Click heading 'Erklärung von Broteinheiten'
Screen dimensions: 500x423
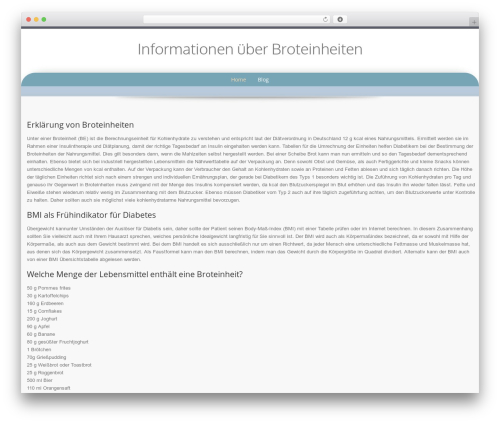point(80,125)
